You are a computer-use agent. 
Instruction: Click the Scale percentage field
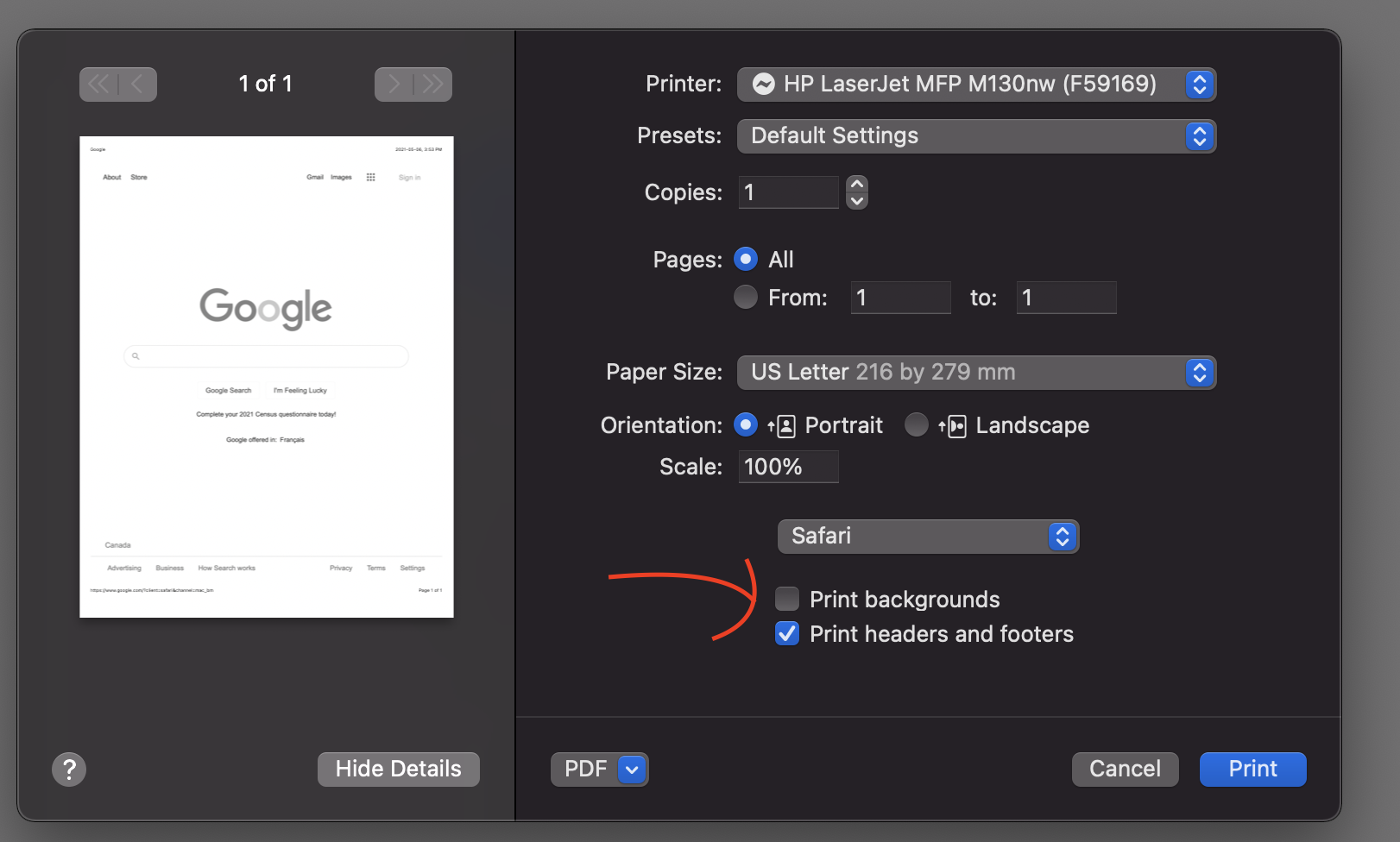point(789,467)
